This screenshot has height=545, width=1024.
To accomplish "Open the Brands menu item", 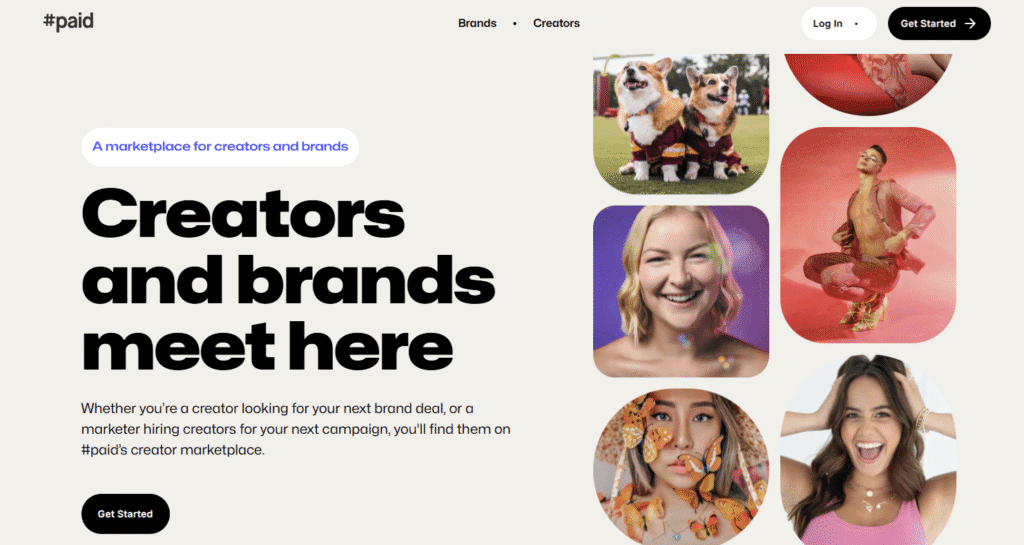I will pyautogui.click(x=477, y=23).
